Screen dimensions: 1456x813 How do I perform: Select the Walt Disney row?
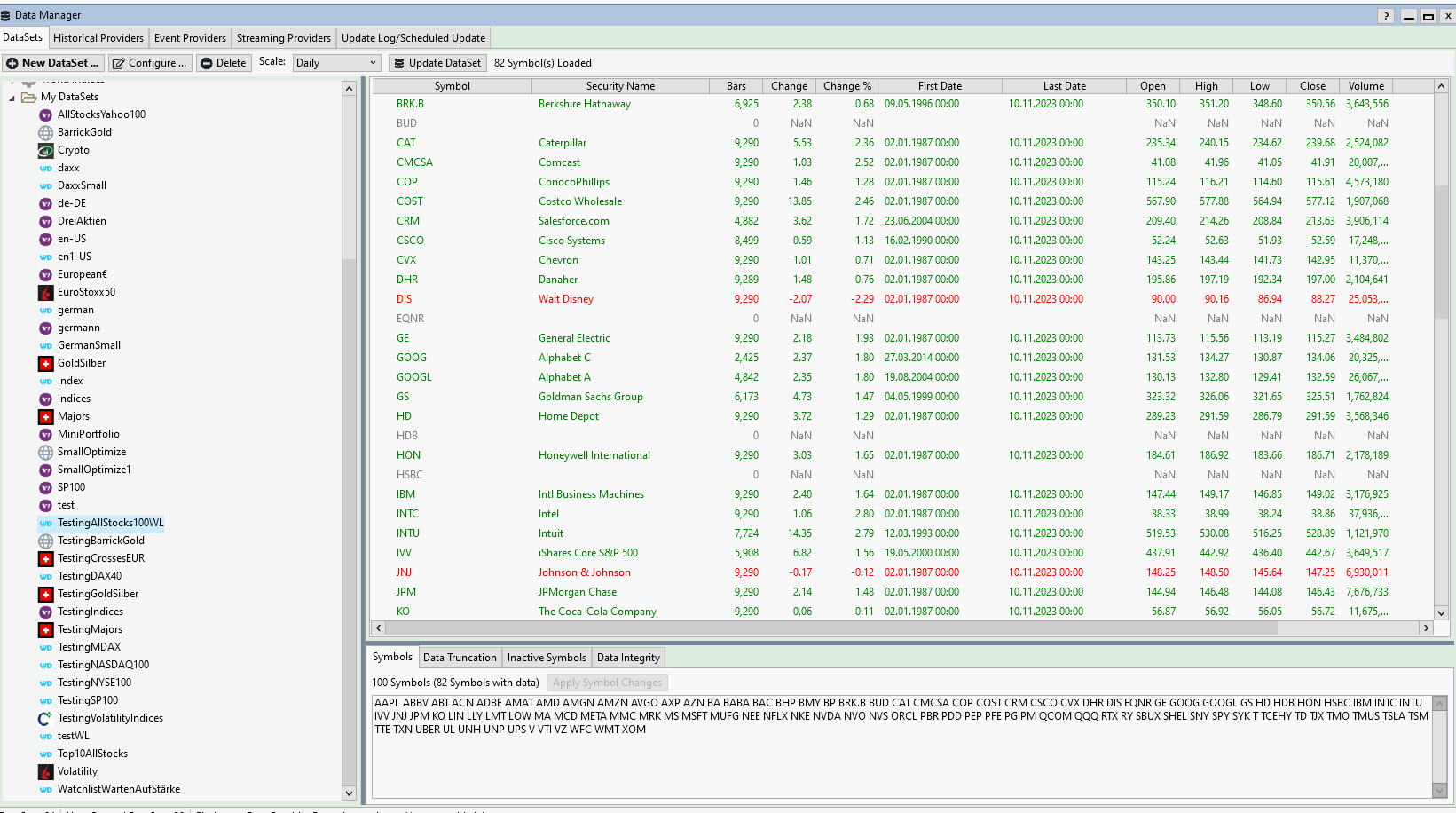click(565, 299)
